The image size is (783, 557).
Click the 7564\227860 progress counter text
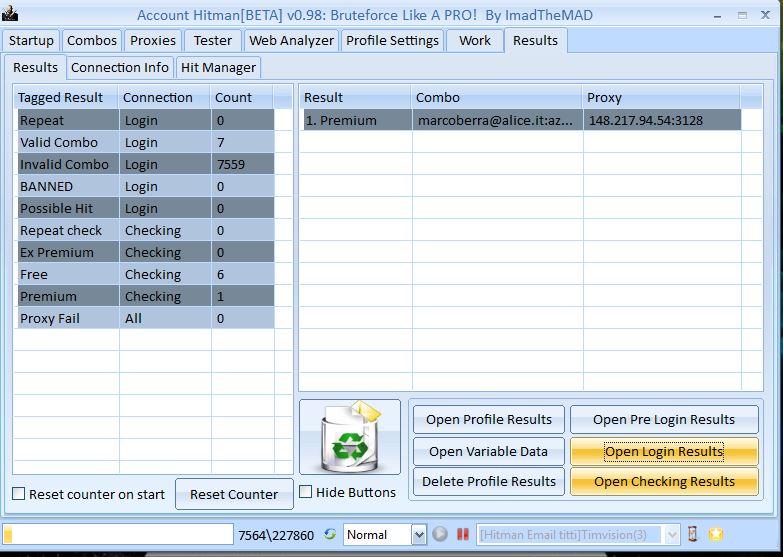pyautogui.click(x=276, y=535)
